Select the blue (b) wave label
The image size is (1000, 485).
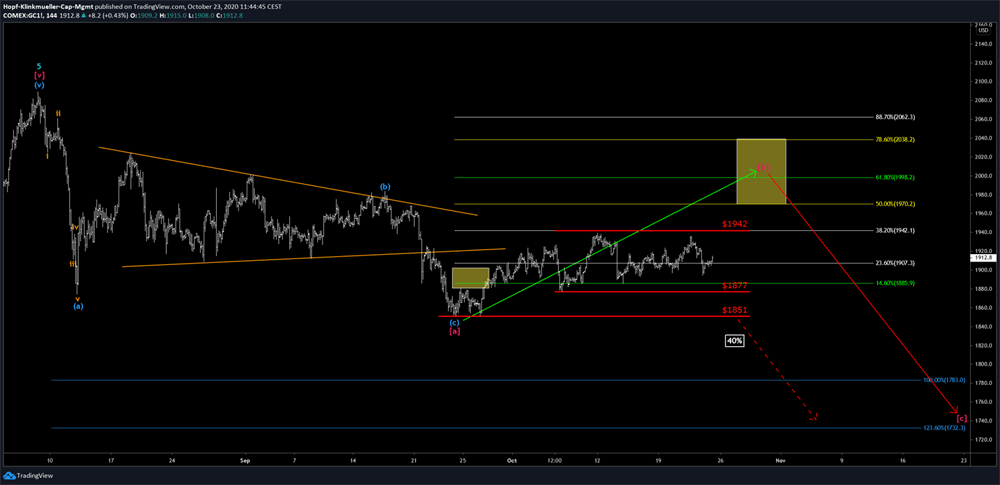point(384,187)
